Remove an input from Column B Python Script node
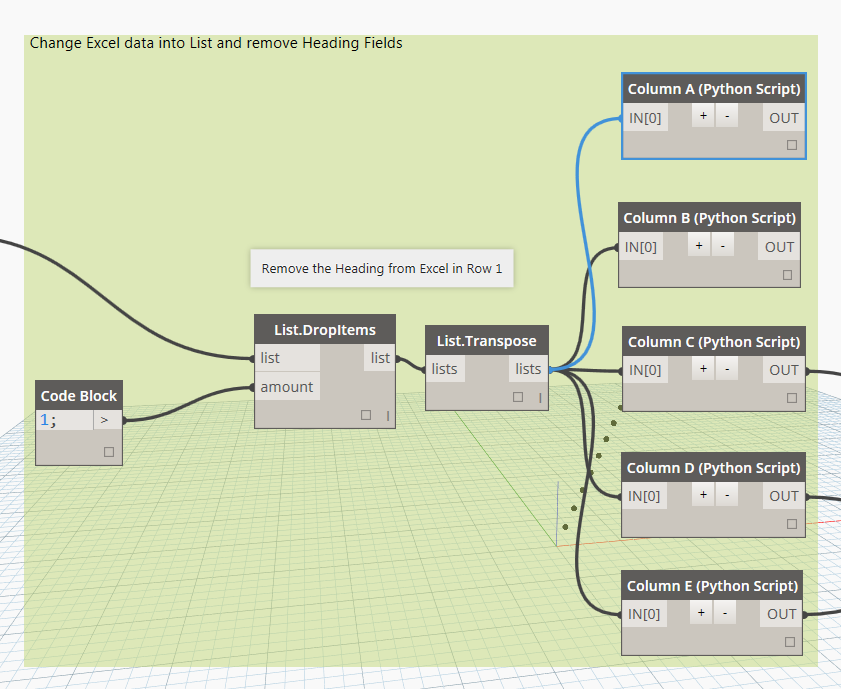 pyautogui.click(x=722, y=244)
